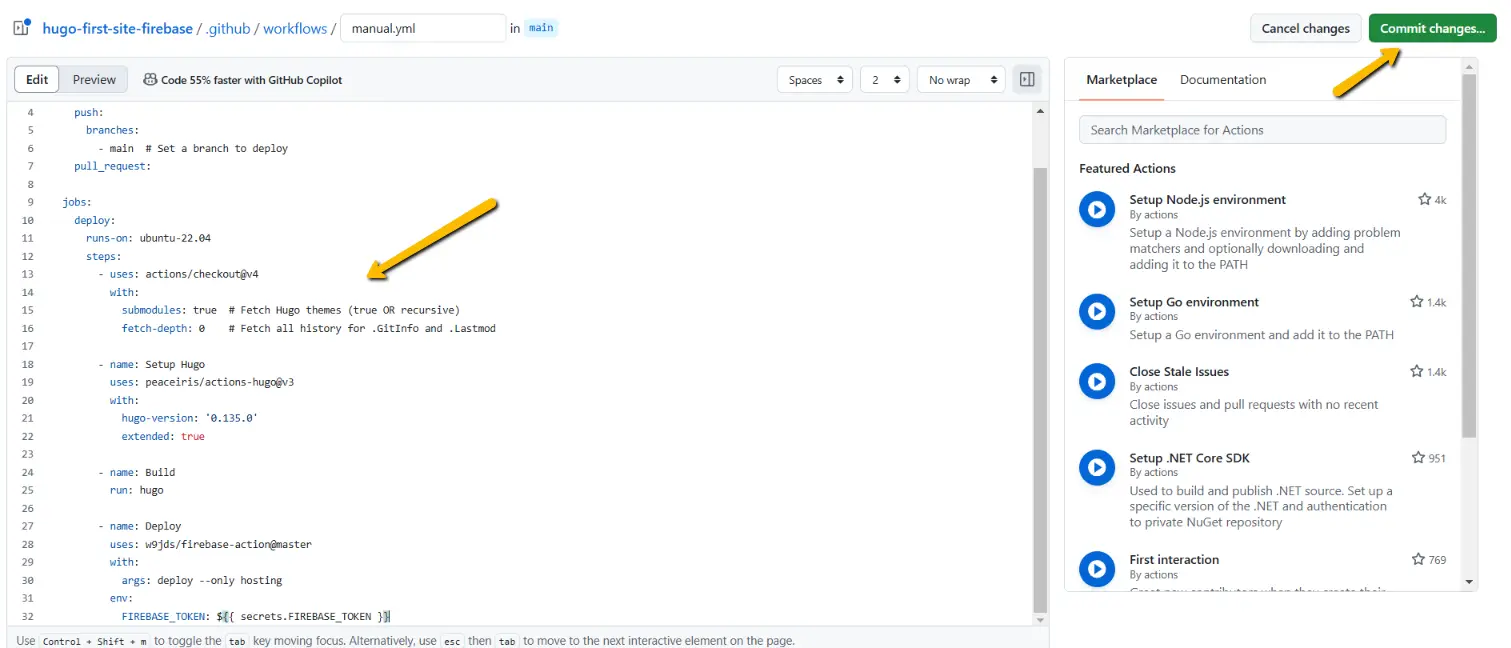Click the Commit changes button
This screenshot has height=648, width=1511.
1432,28
